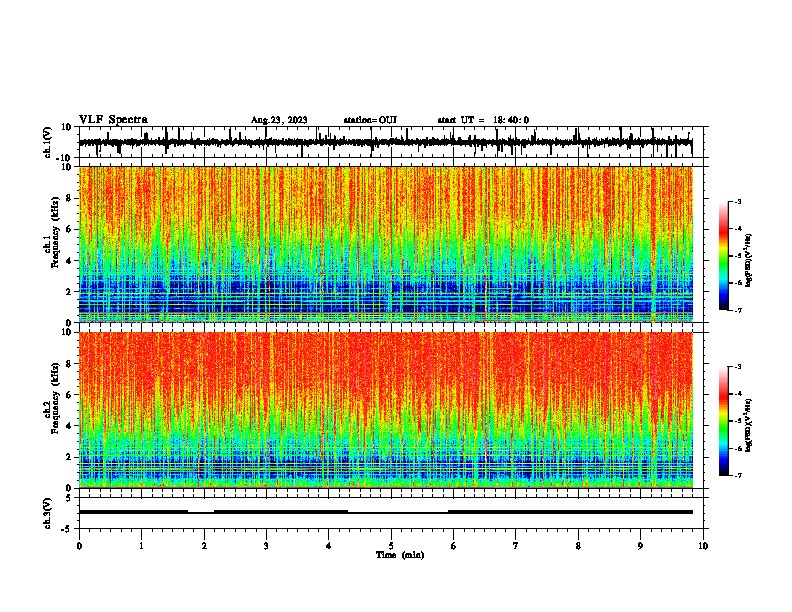Click the time axis tick '5'
This screenshot has height=612, width=792.
click(x=391, y=546)
